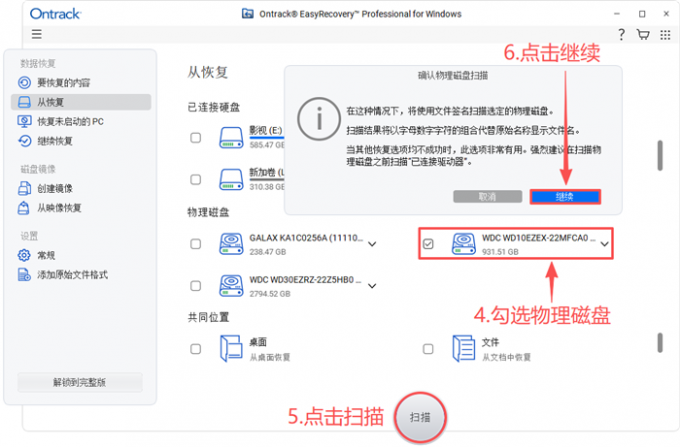Uncheck the WDC WD10EZEX disk checkbox
The image size is (680, 447).
point(428,244)
